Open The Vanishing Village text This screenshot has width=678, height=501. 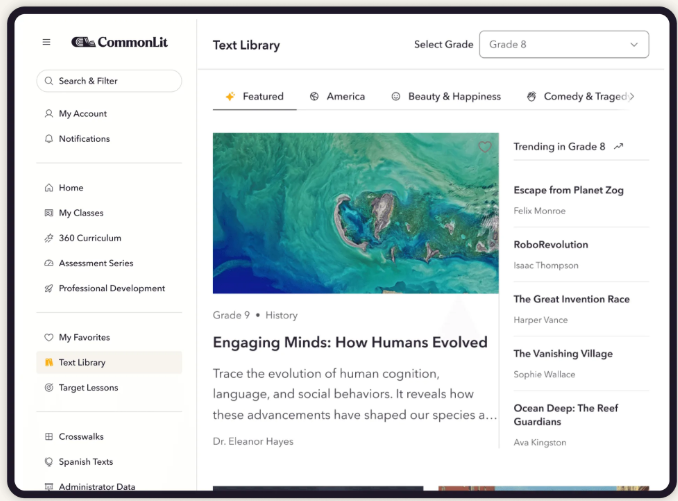point(563,354)
